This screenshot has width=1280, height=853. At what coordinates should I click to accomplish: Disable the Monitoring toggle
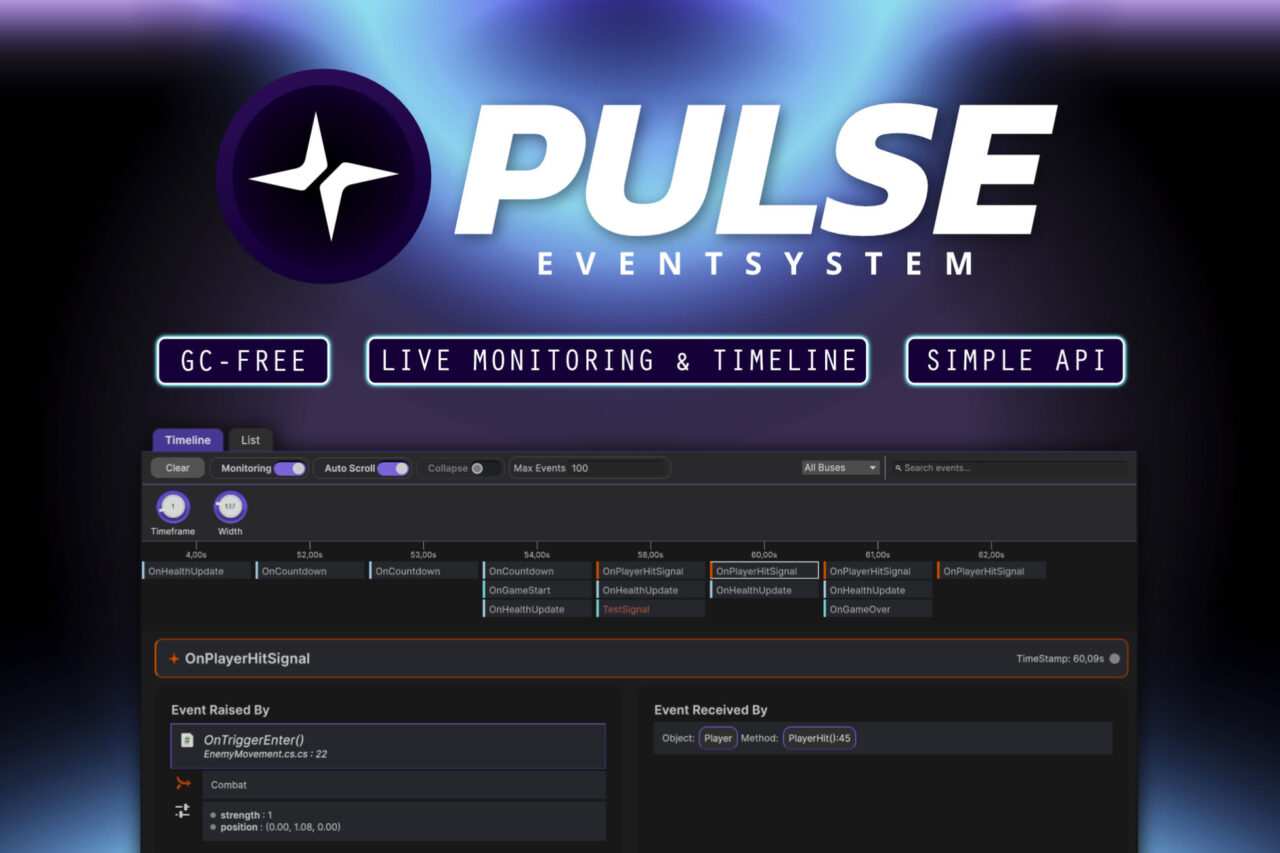pos(291,467)
